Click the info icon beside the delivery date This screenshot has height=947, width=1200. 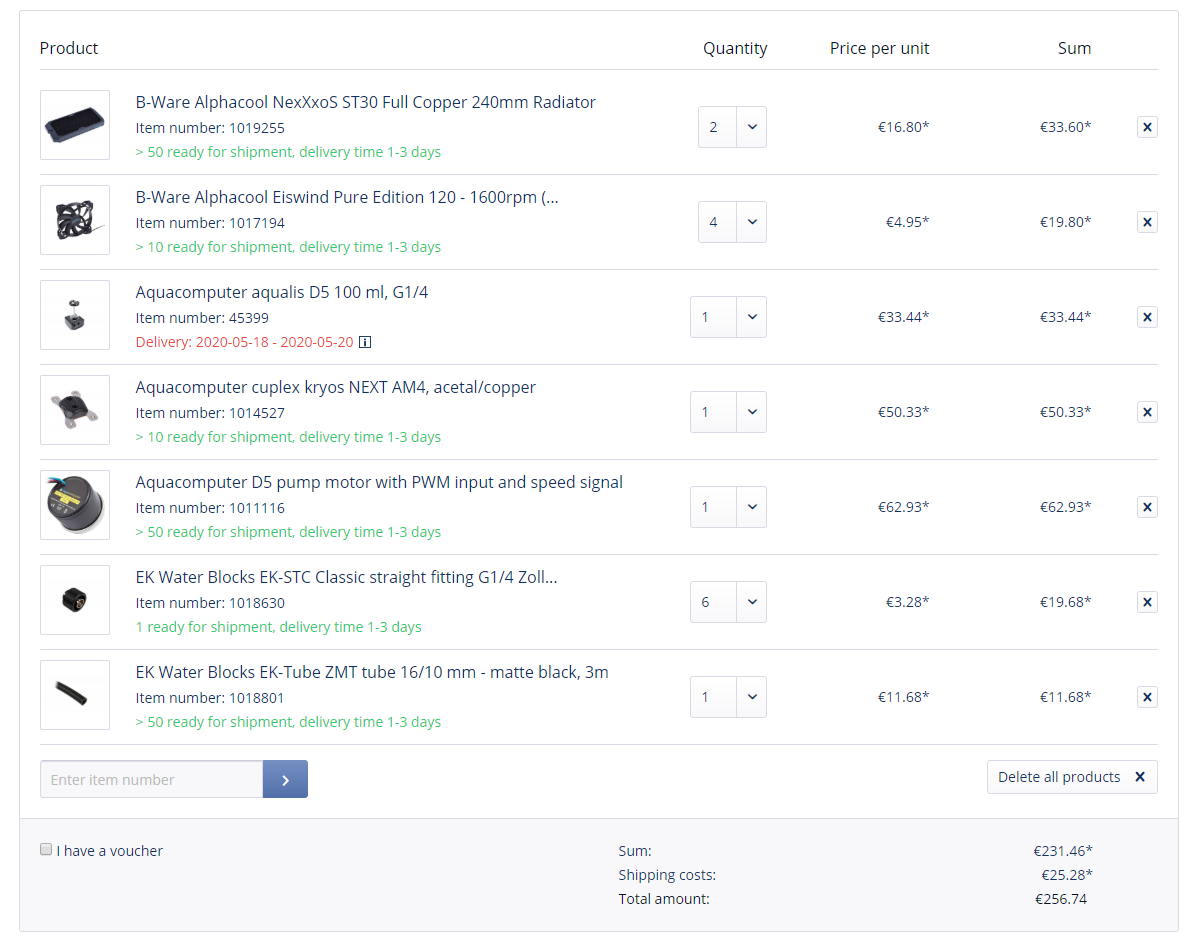click(365, 342)
